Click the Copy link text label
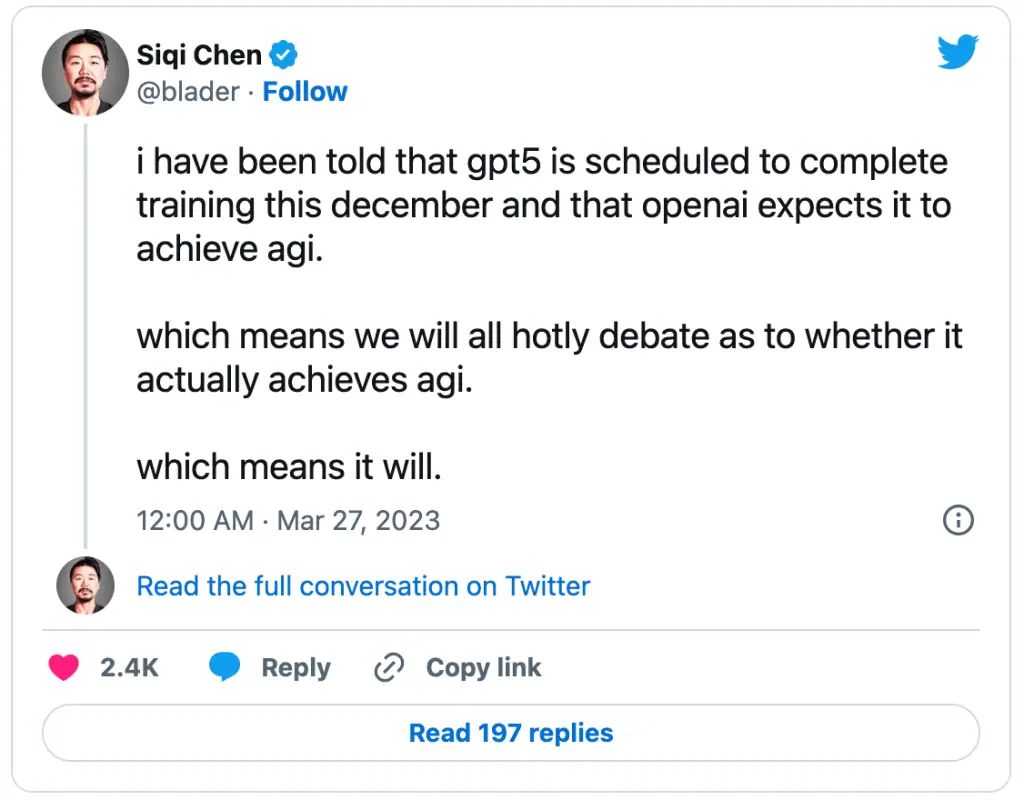The width and height of the screenshot is (1024, 800). click(x=483, y=668)
